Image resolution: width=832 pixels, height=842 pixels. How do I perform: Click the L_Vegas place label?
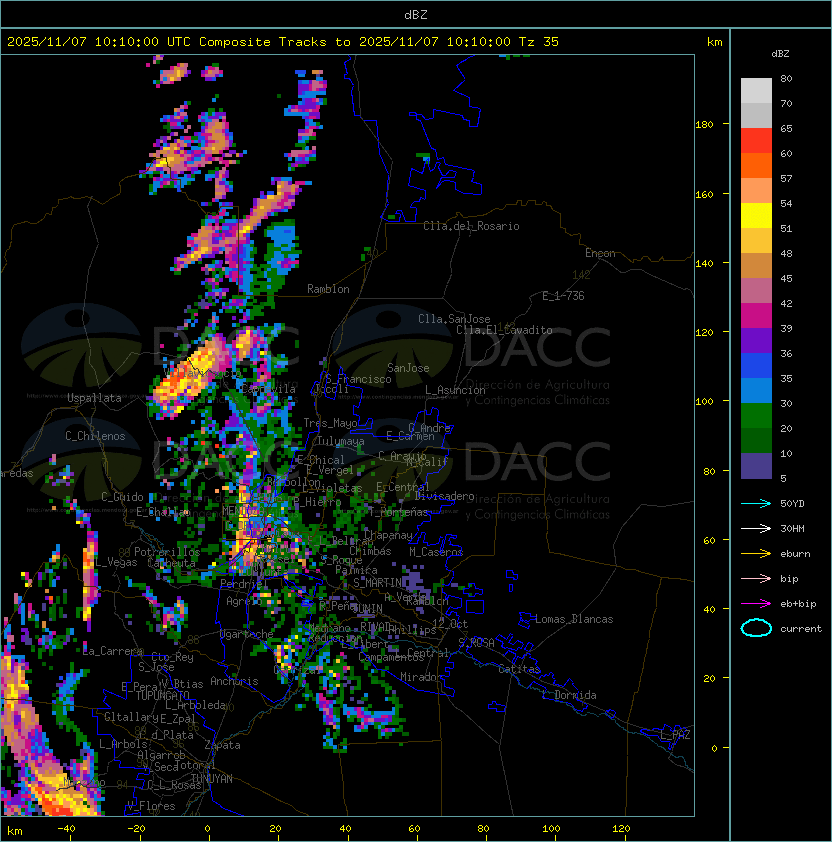[x=116, y=562]
